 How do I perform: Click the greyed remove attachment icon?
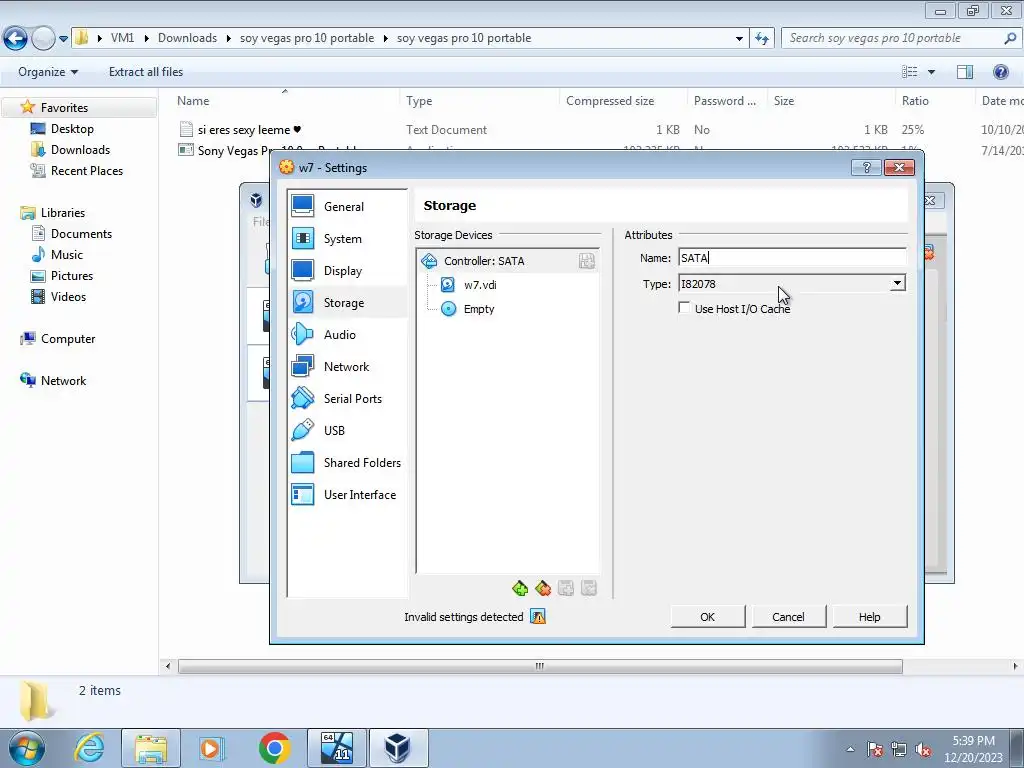tap(588, 589)
